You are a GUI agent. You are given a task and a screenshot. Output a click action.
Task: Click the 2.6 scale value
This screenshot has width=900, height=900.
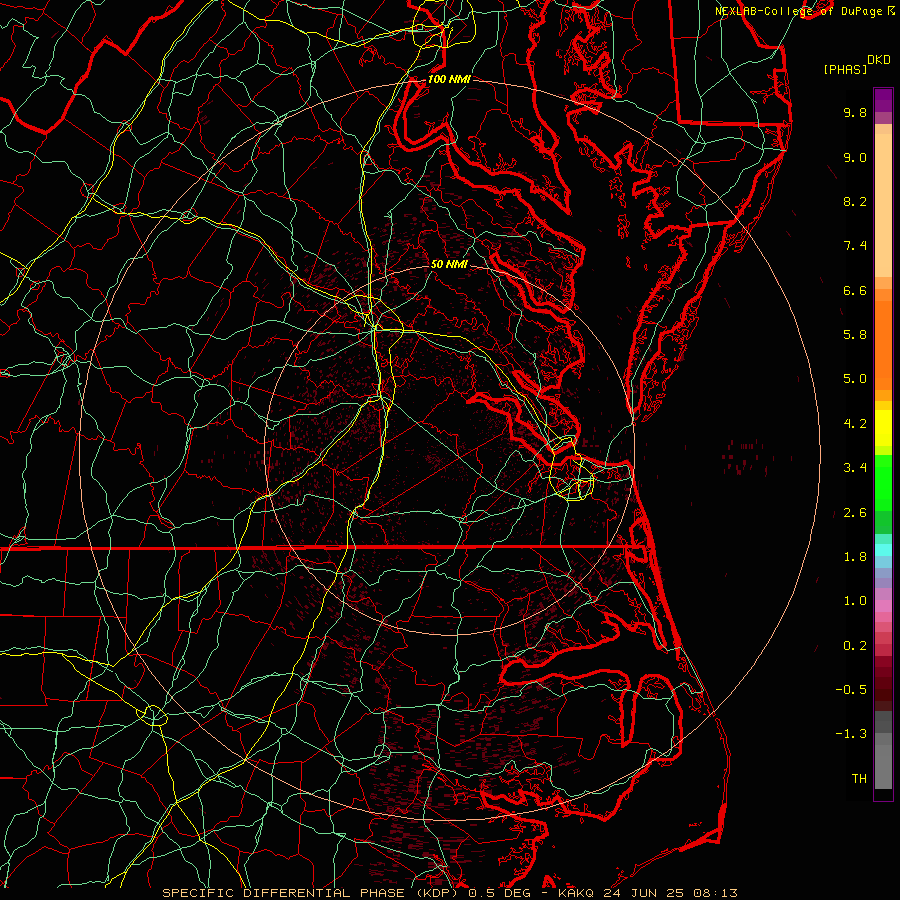click(x=855, y=513)
